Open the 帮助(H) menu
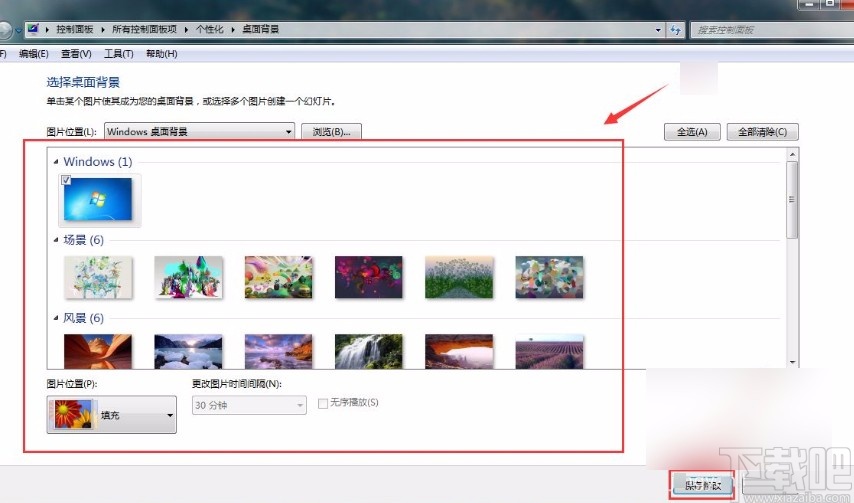The height and width of the screenshot is (503, 854). [161, 54]
